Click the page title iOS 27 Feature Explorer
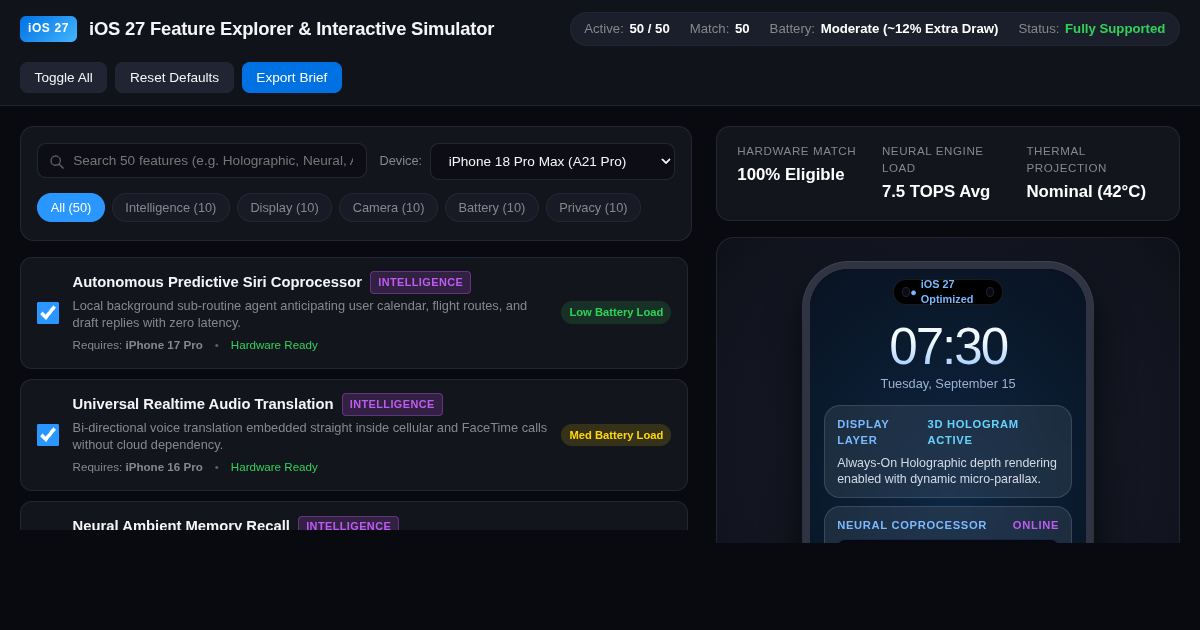The width and height of the screenshot is (1200, 630). pos(291,29)
